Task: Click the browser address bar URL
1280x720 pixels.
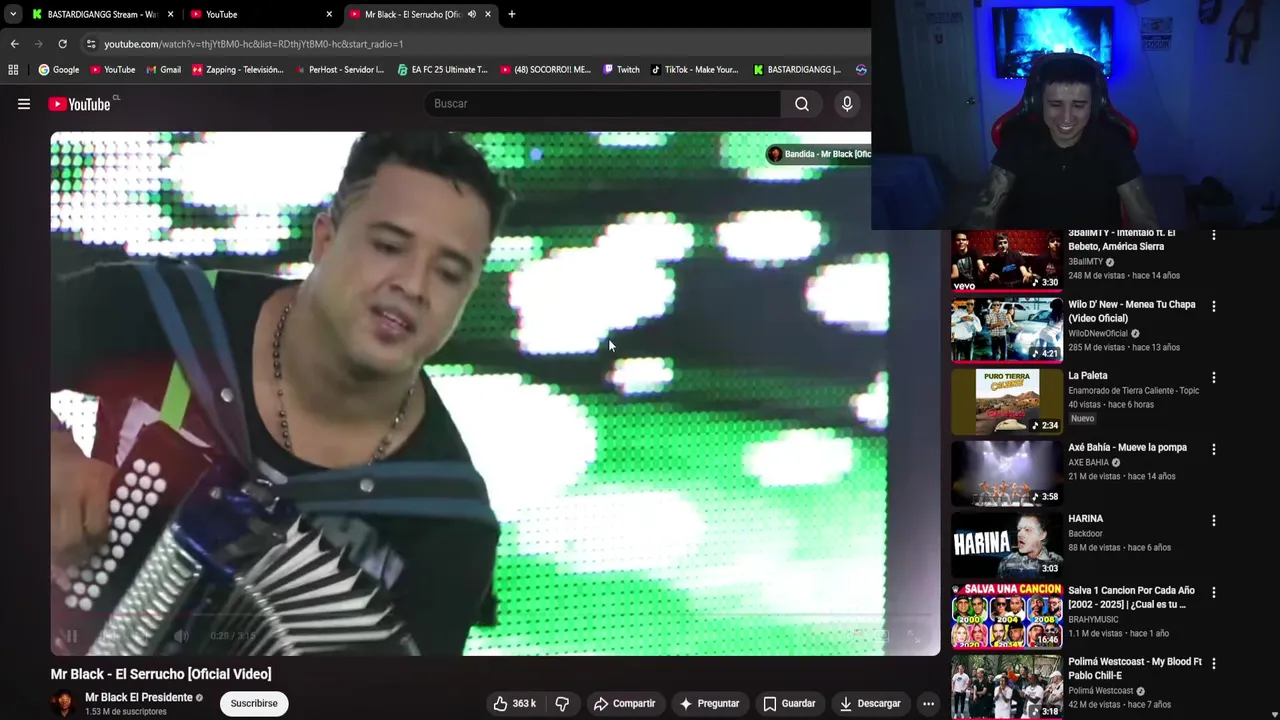Action: tap(254, 44)
